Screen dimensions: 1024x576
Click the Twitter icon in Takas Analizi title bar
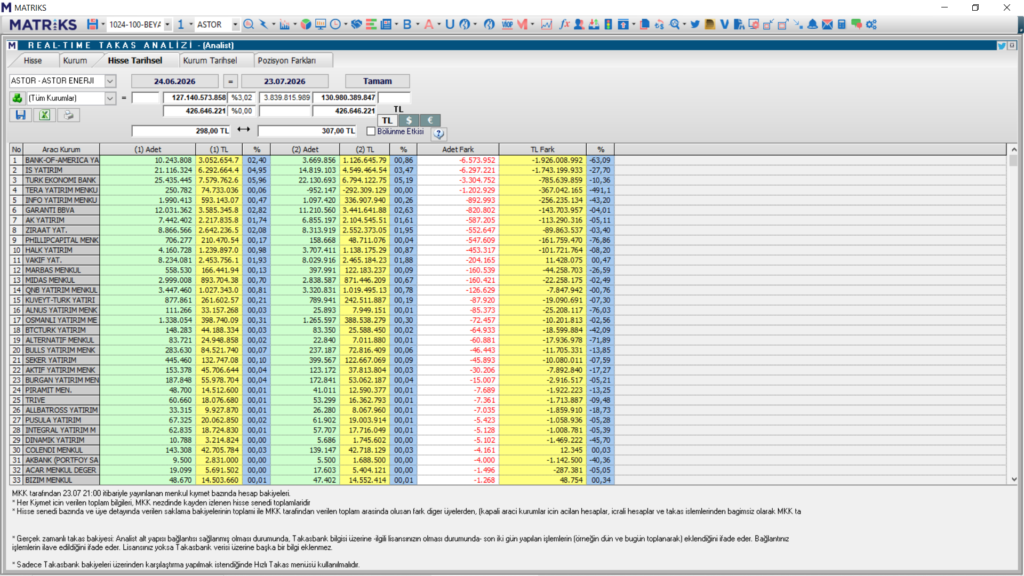click(1001, 46)
